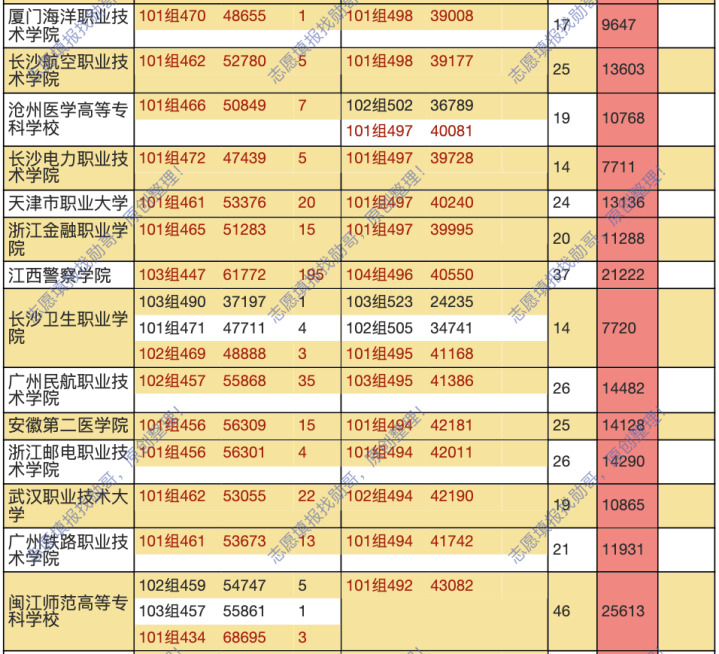Click the value 25613 in red column
The height and width of the screenshot is (654, 719).
pyautogui.click(x=623, y=611)
